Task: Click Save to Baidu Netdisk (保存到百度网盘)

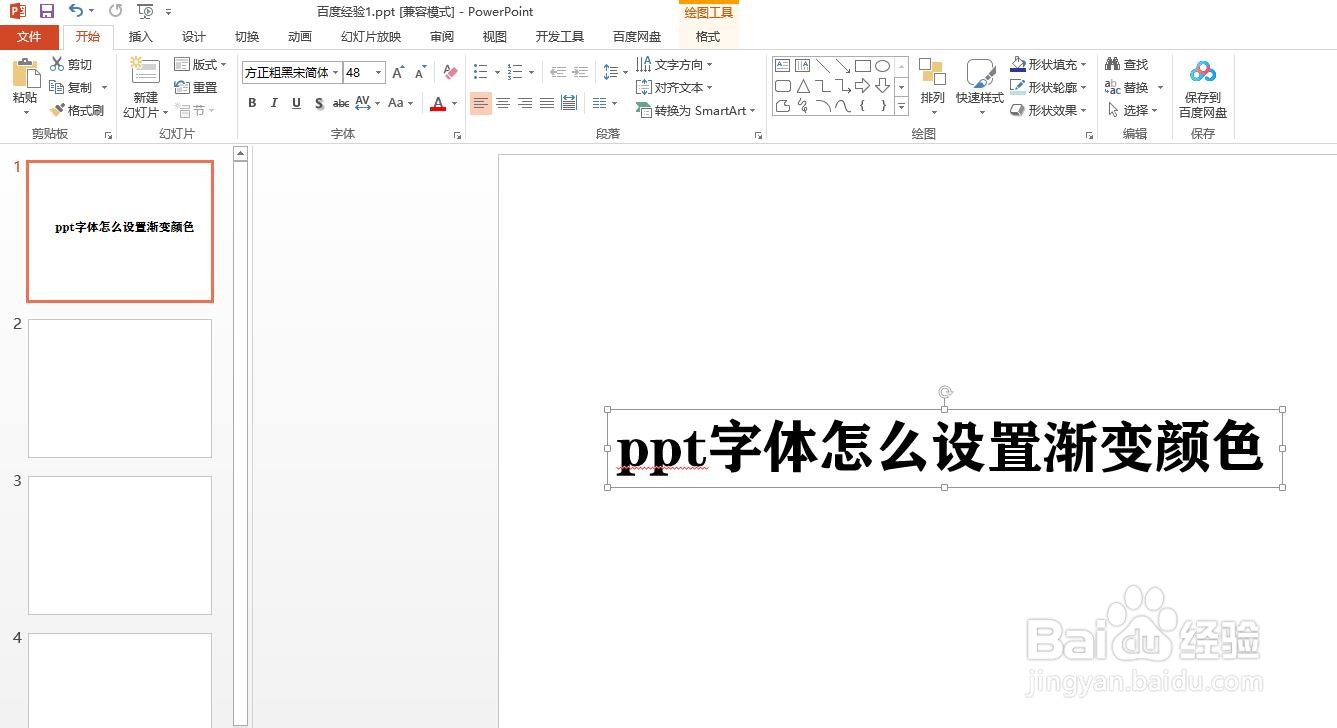Action: pyautogui.click(x=1202, y=85)
